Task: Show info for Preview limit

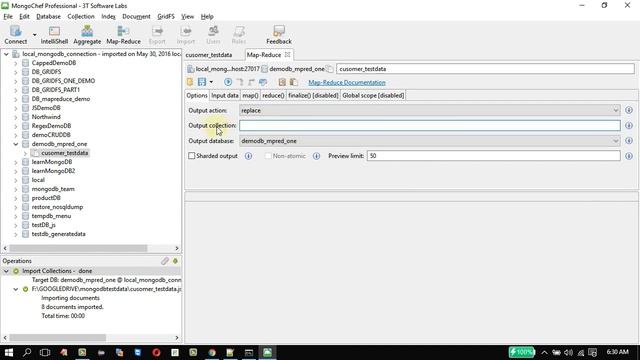Action: [x=629, y=156]
